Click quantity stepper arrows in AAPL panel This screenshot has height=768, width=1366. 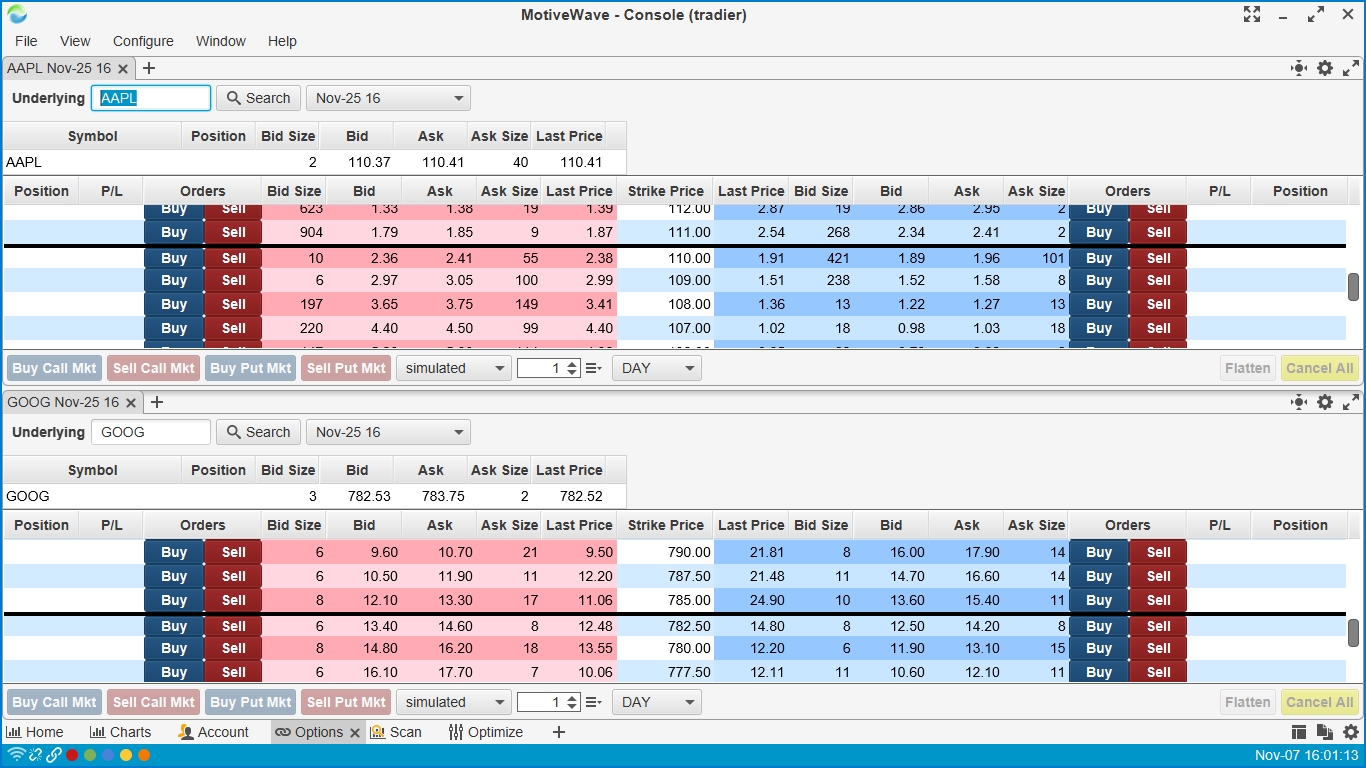(x=573, y=368)
